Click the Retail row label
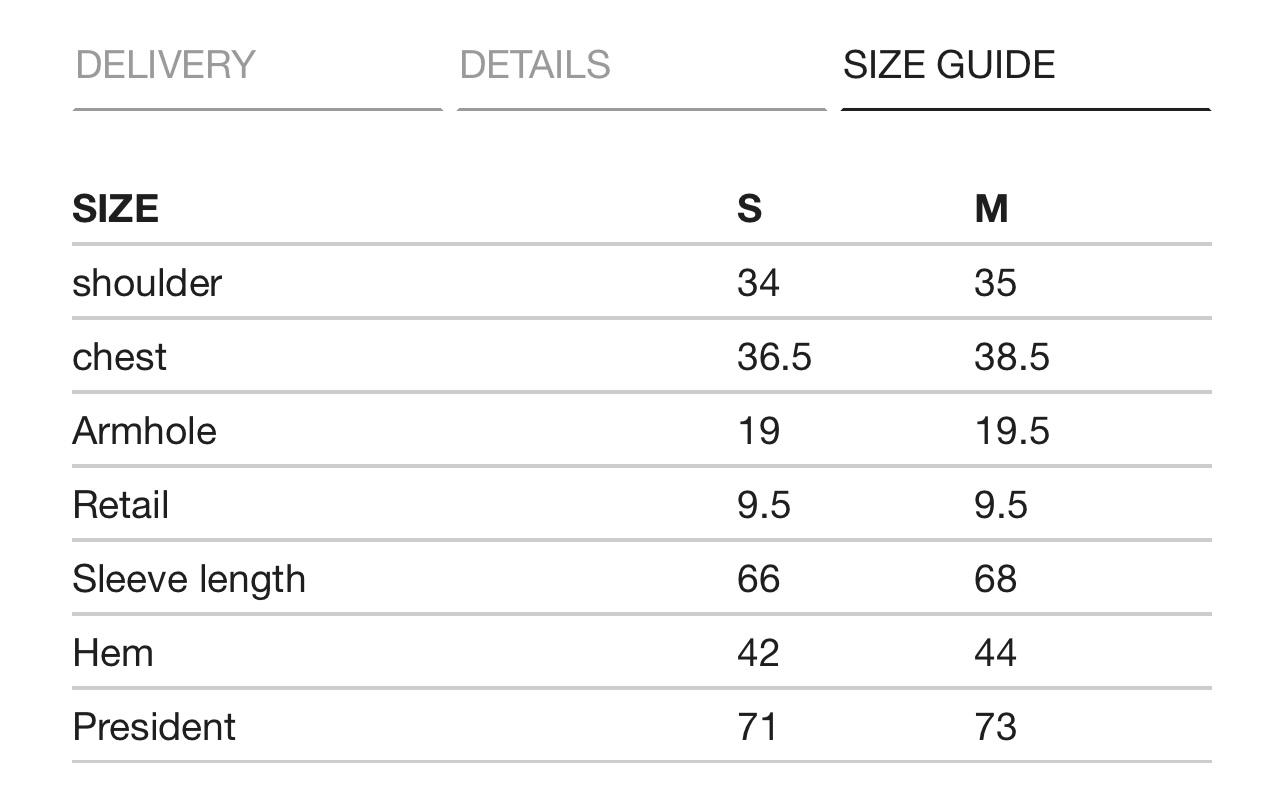The width and height of the screenshot is (1284, 793). point(120,505)
